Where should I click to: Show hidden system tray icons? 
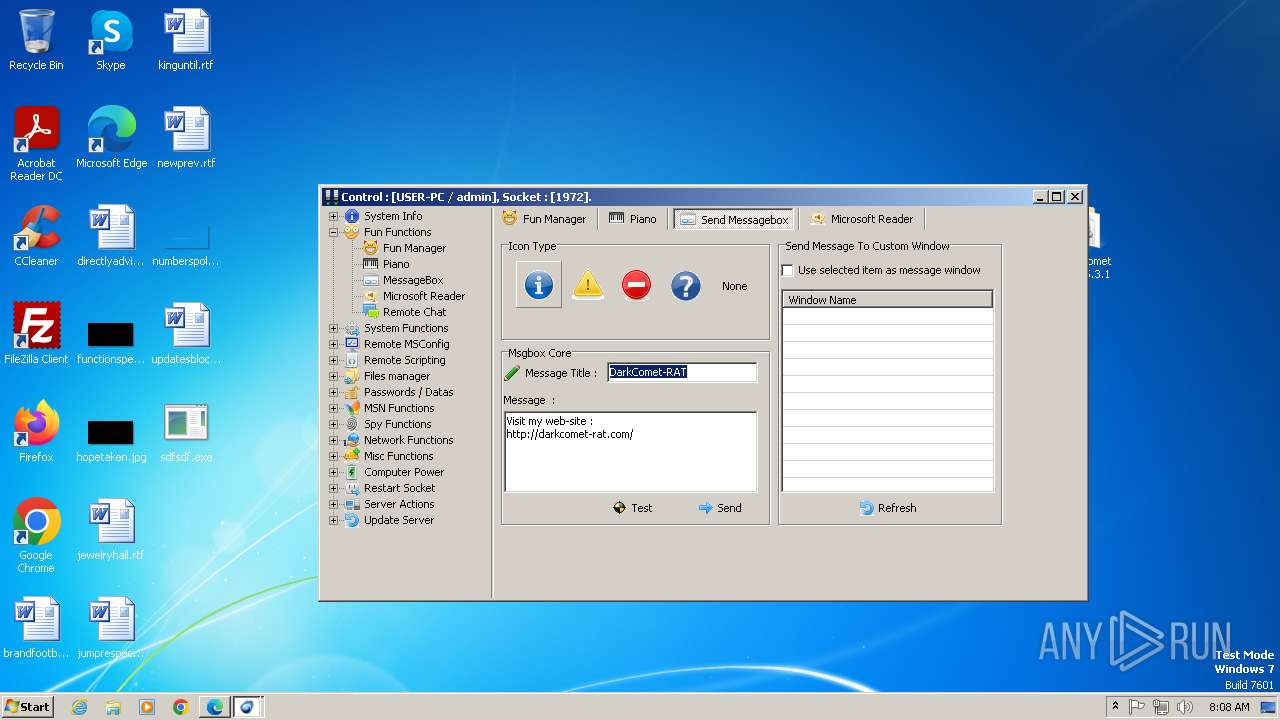click(x=1115, y=707)
